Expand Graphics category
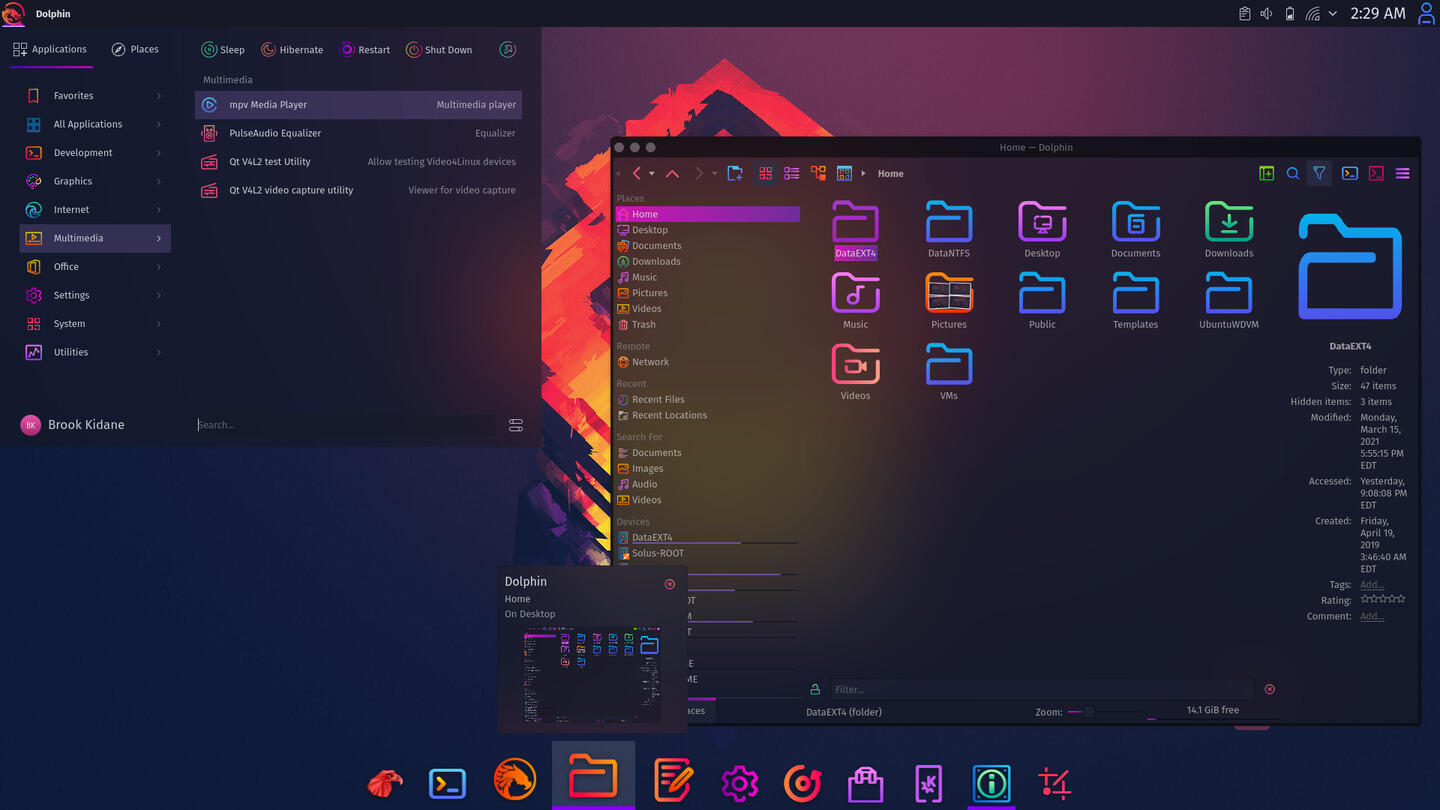Viewport: 1440px width, 810px height. [x=95, y=181]
